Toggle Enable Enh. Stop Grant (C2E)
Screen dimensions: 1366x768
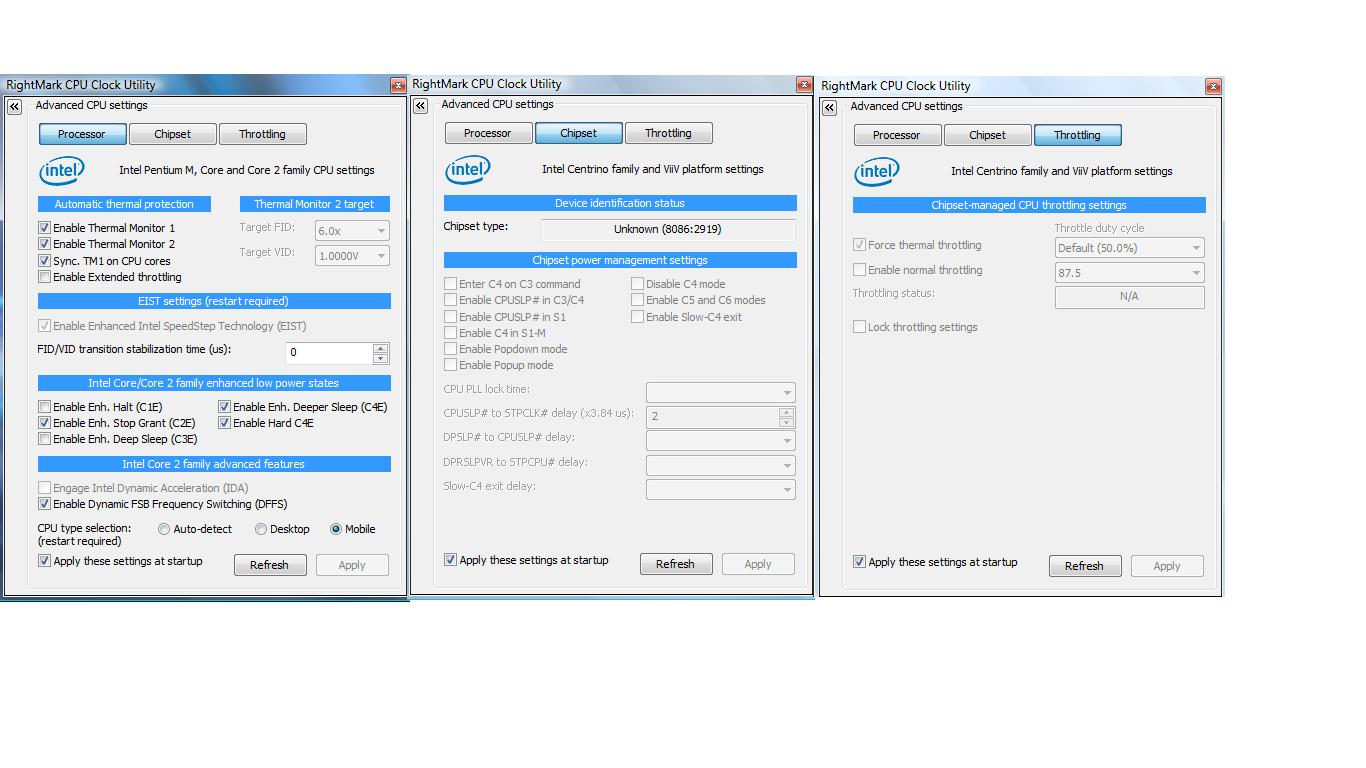click(44, 423)
